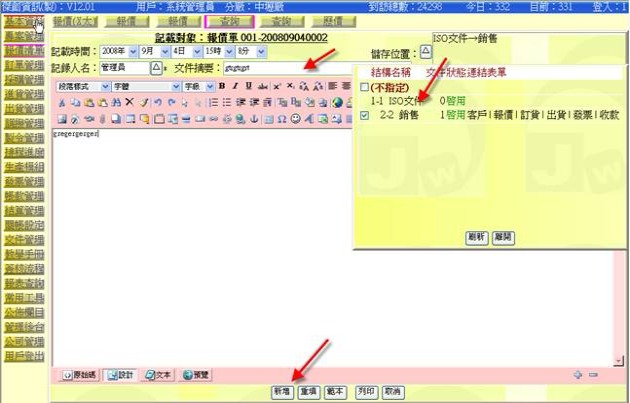630x403 pixels.
Task: Uncheck the 2-2 銷售 checkbox
Action: coord(364,116)
